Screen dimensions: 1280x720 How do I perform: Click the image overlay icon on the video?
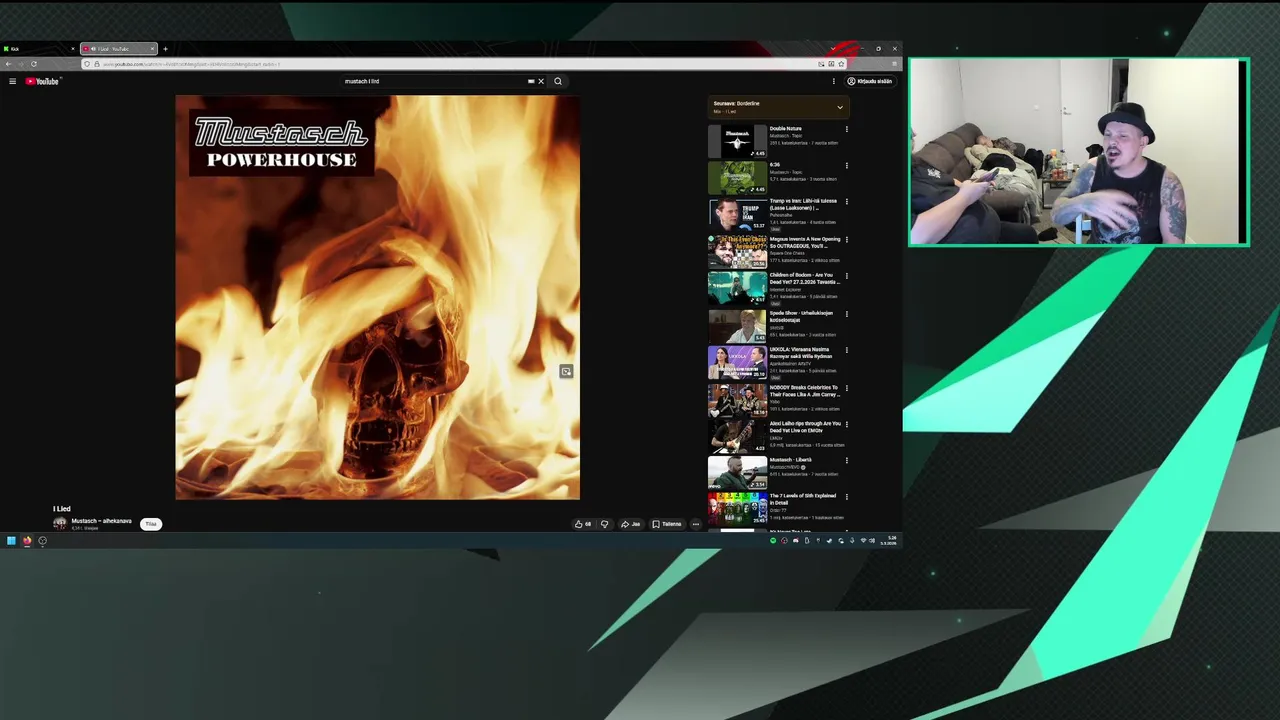(x=566, y=372)
